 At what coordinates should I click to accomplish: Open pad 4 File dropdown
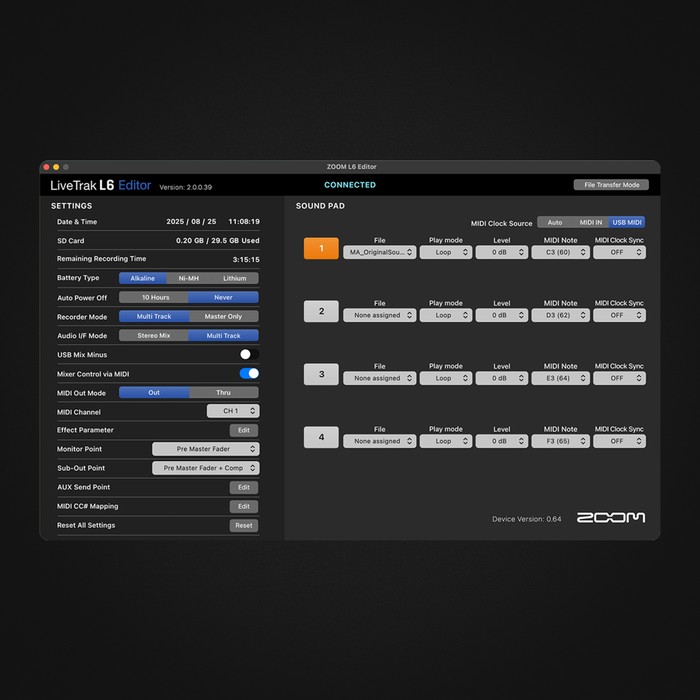point(379,441)
